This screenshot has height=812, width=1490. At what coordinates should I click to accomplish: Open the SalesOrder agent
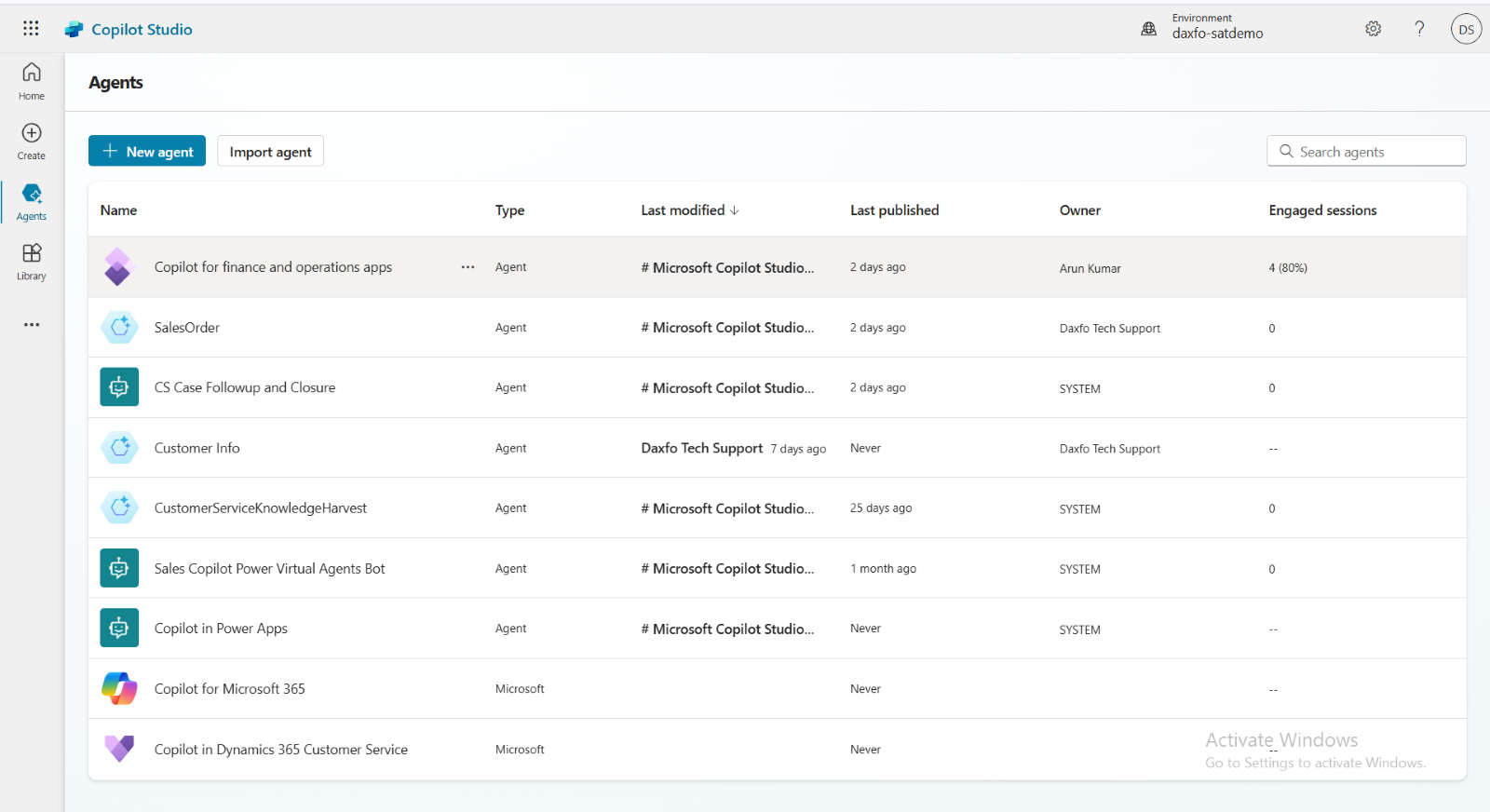[187, 328]
